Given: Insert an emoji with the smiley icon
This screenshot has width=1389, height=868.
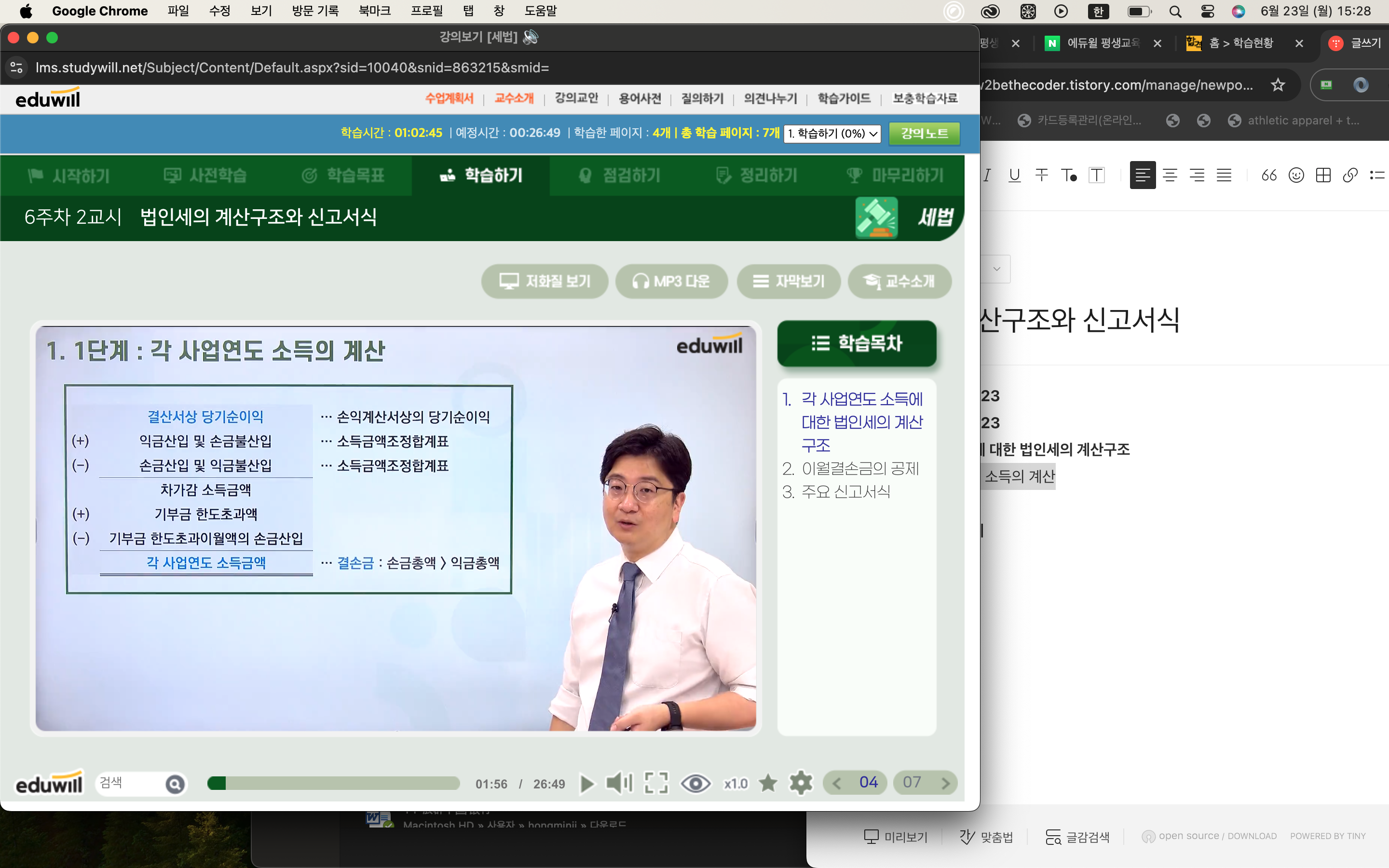Looking at the screenshot, I should 1296,175.
